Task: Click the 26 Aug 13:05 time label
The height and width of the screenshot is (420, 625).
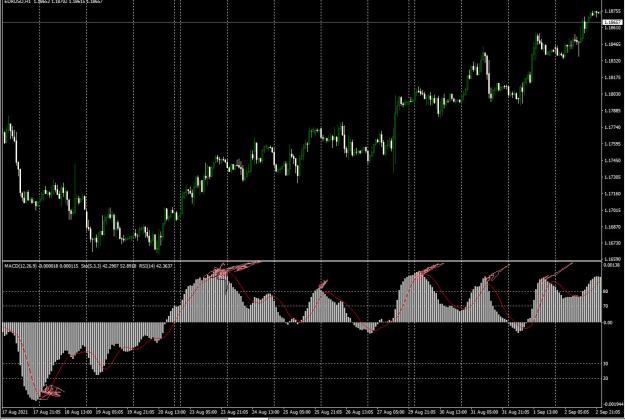Action: (x=359, y=412)
